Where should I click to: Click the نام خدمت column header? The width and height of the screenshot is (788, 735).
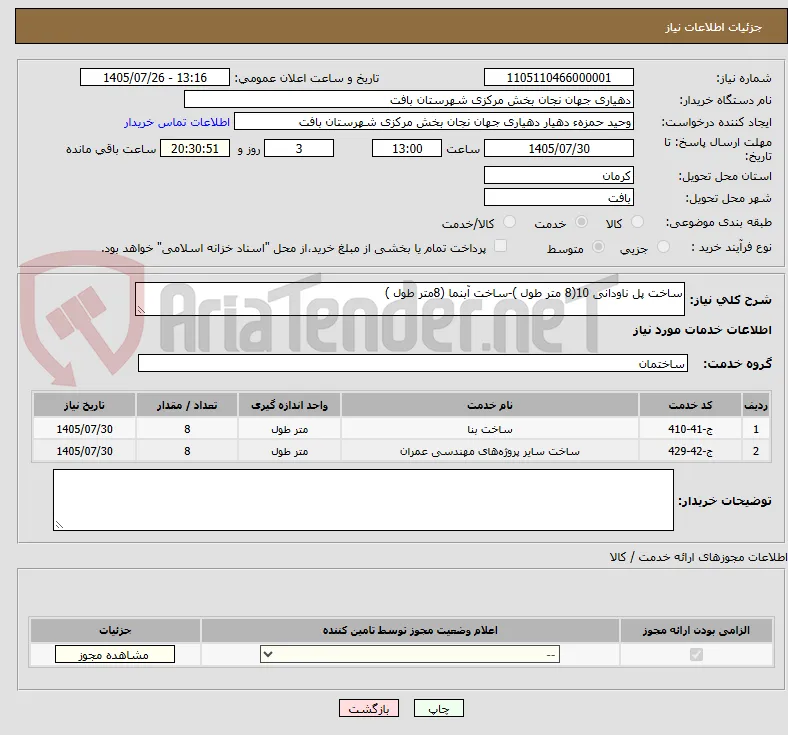(x=489, y=405)
